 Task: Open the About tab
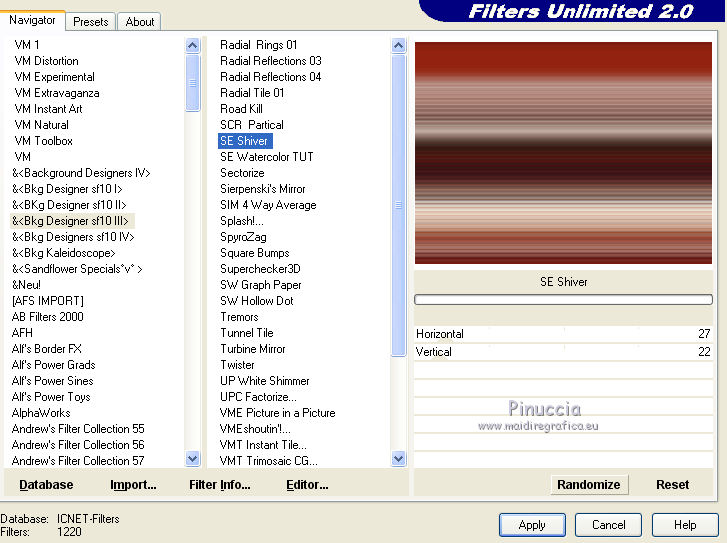140,22
